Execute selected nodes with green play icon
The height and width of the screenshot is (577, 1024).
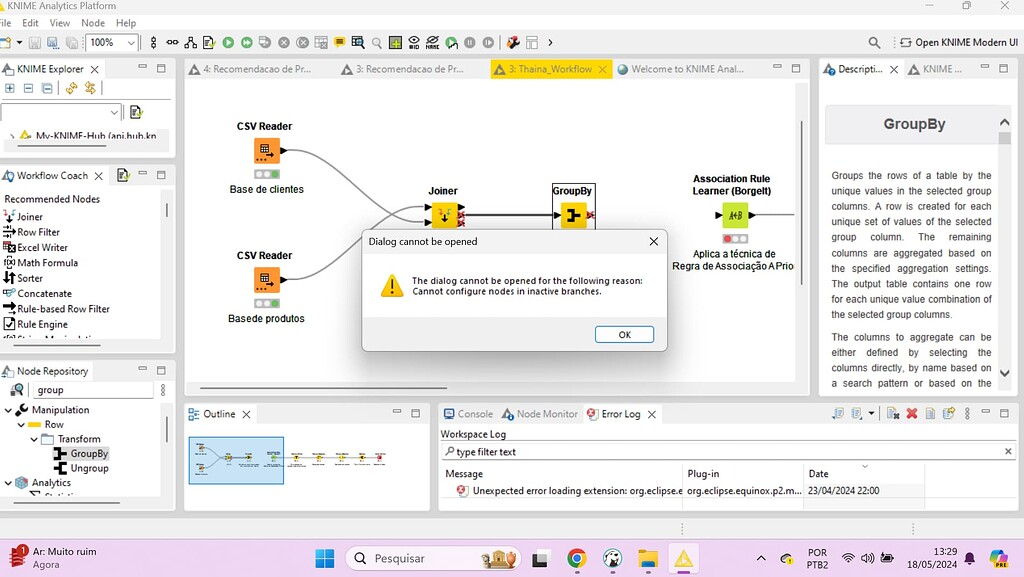point(228,42)
